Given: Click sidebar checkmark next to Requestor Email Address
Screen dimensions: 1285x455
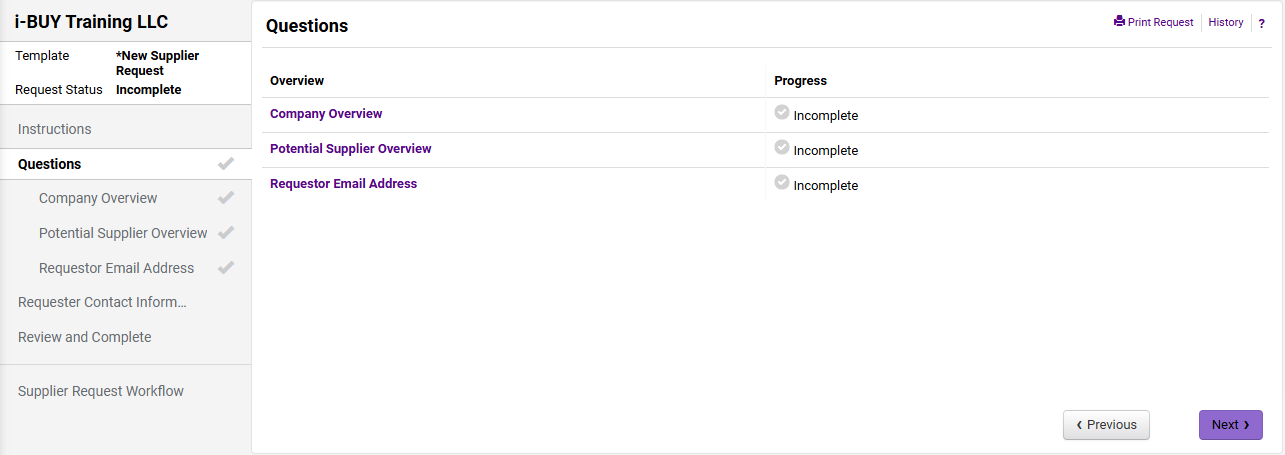Looking at the screenshot, I should pyautogui.click(x=226, y=268).
